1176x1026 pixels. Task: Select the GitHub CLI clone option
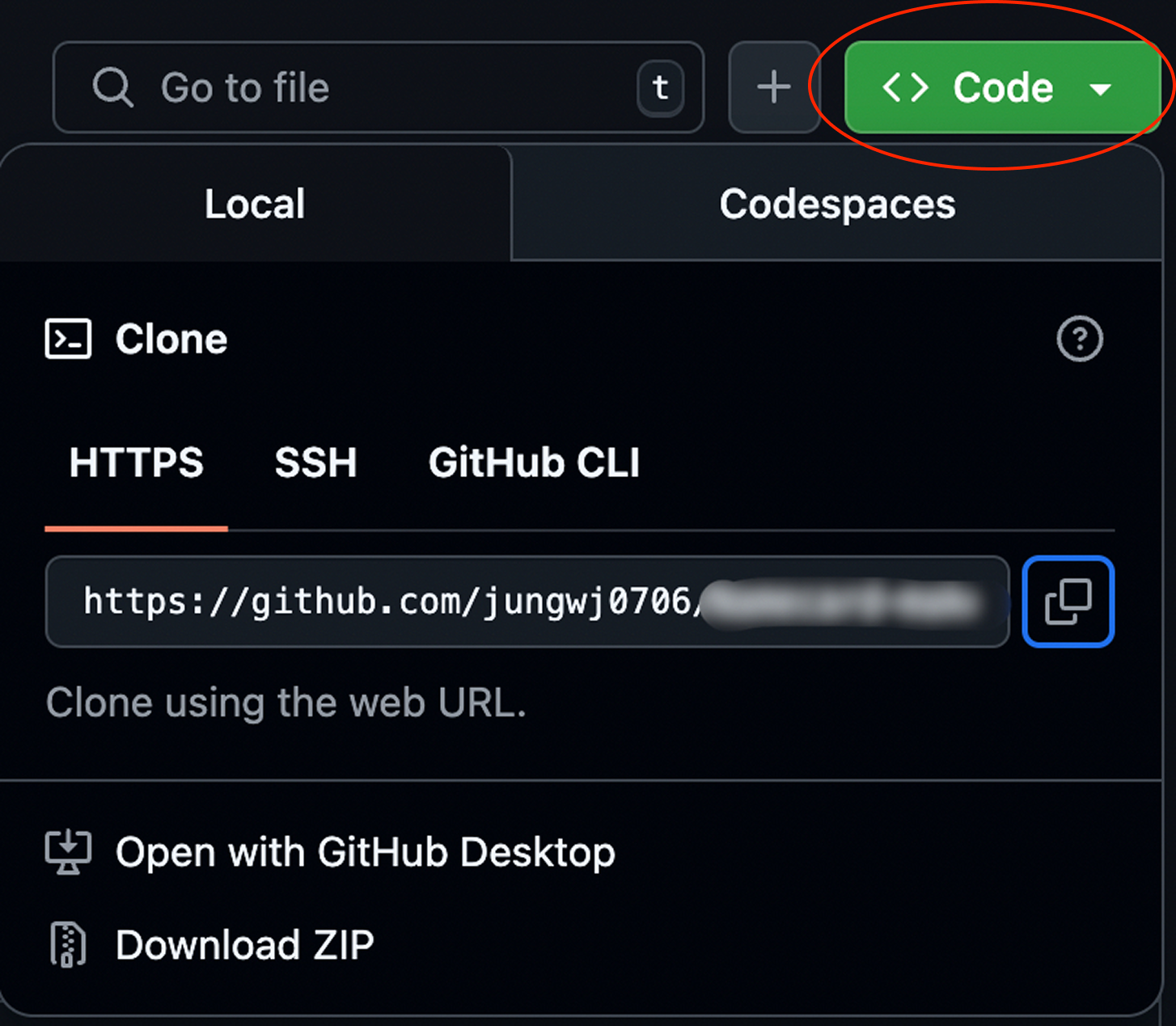534,463
